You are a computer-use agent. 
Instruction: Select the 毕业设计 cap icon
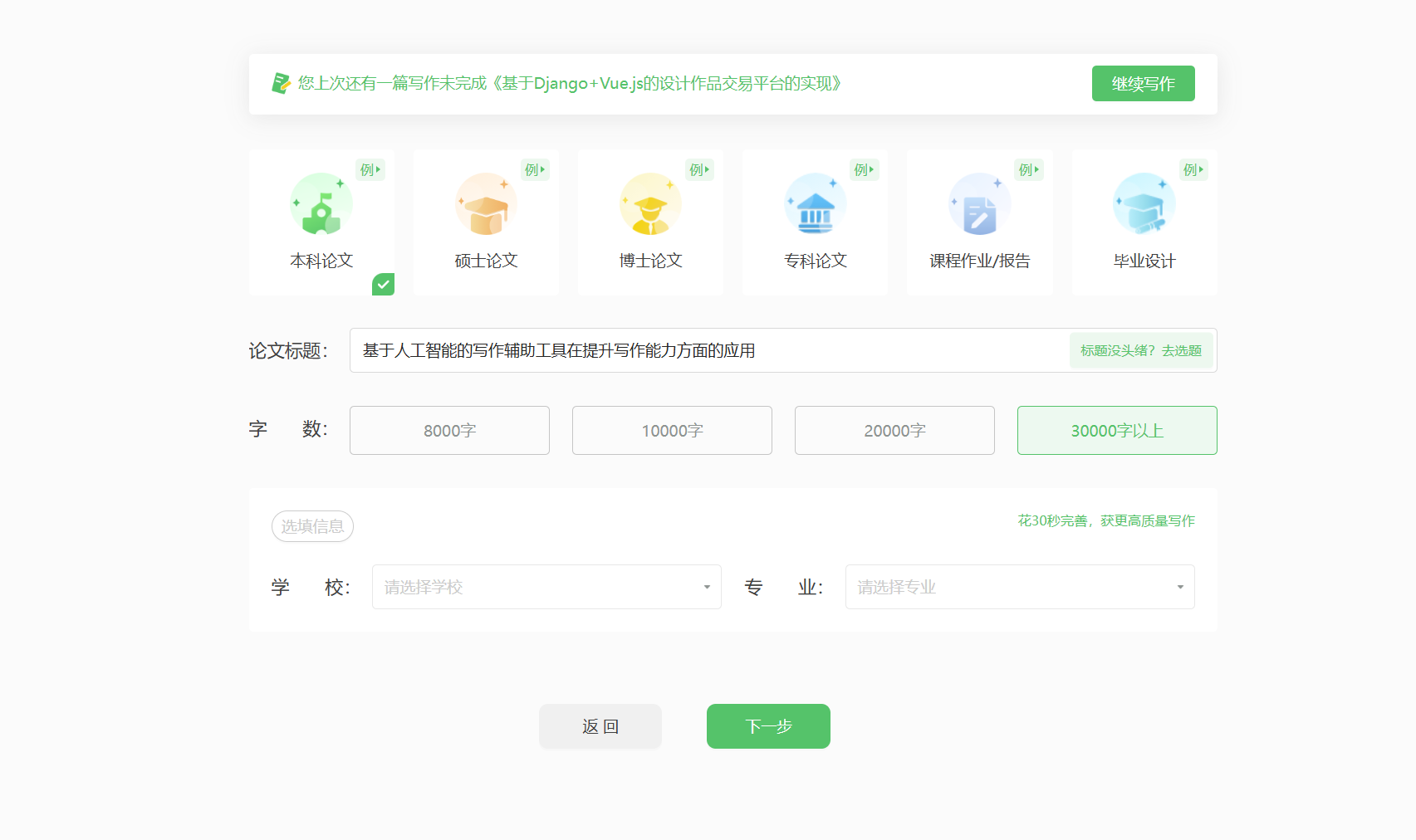point(1143,204)
